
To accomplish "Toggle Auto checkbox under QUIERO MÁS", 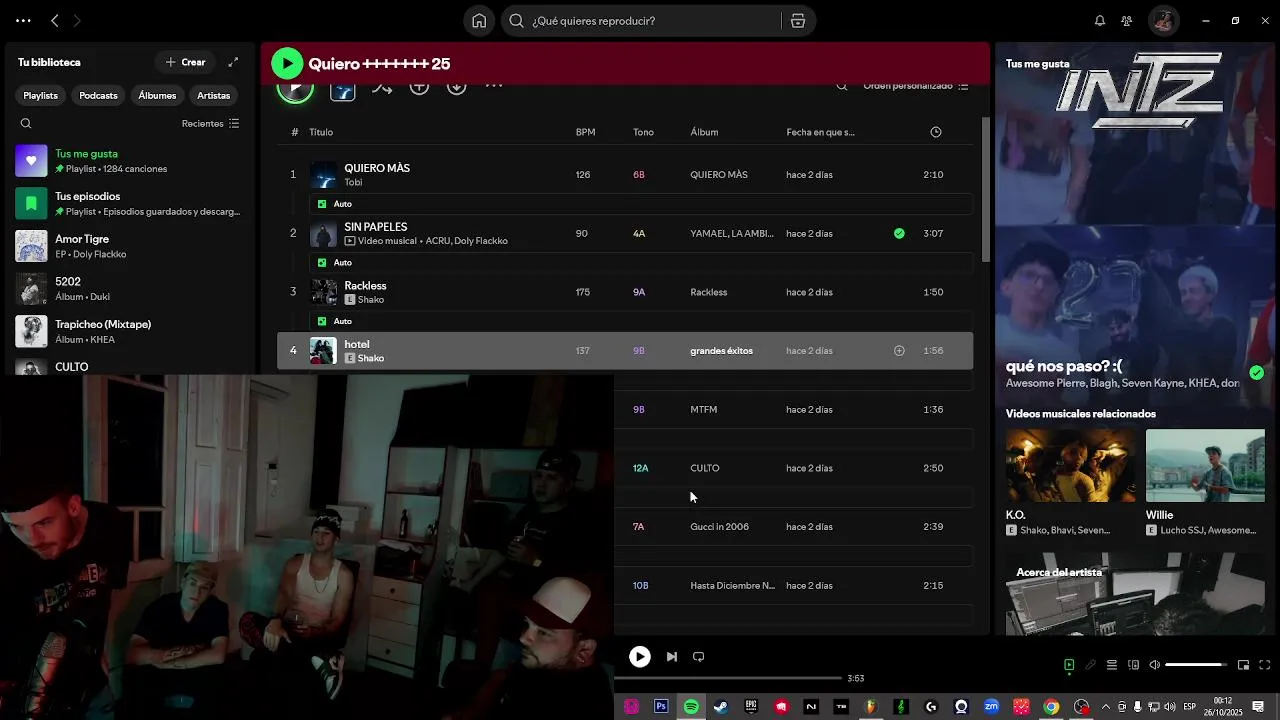I will point(322,204).
